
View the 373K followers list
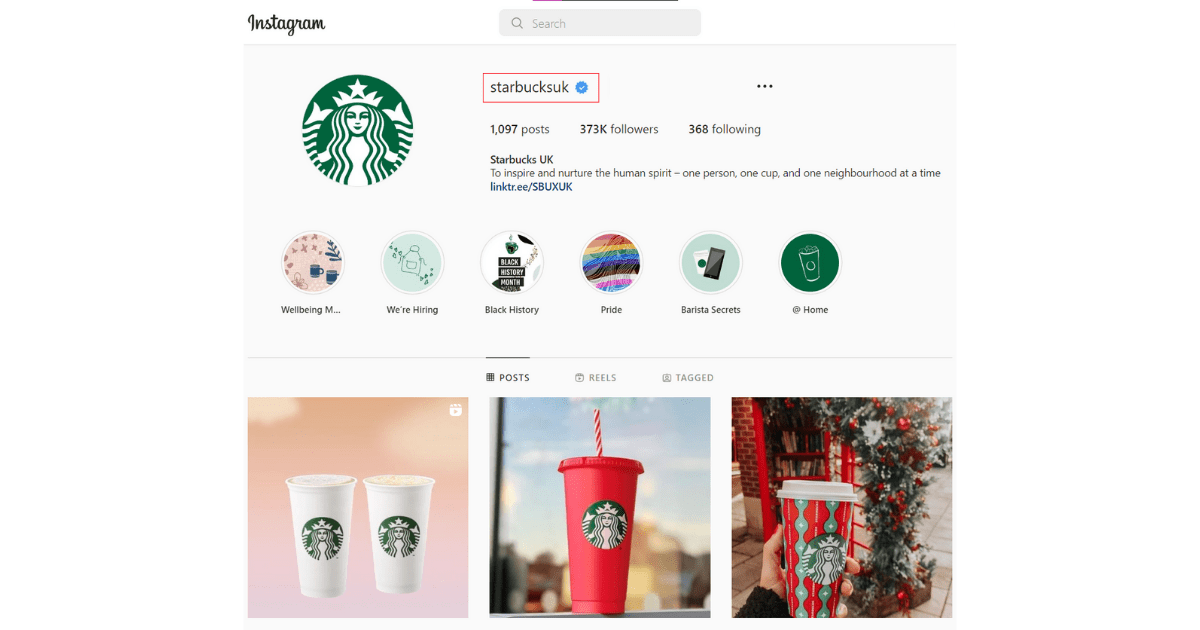coord(619,130)
